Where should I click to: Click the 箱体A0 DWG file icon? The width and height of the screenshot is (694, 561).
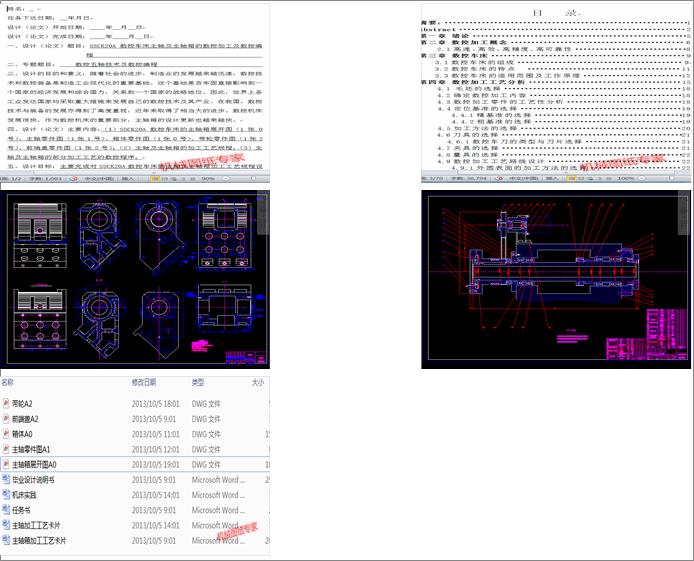tap(6, 434)
